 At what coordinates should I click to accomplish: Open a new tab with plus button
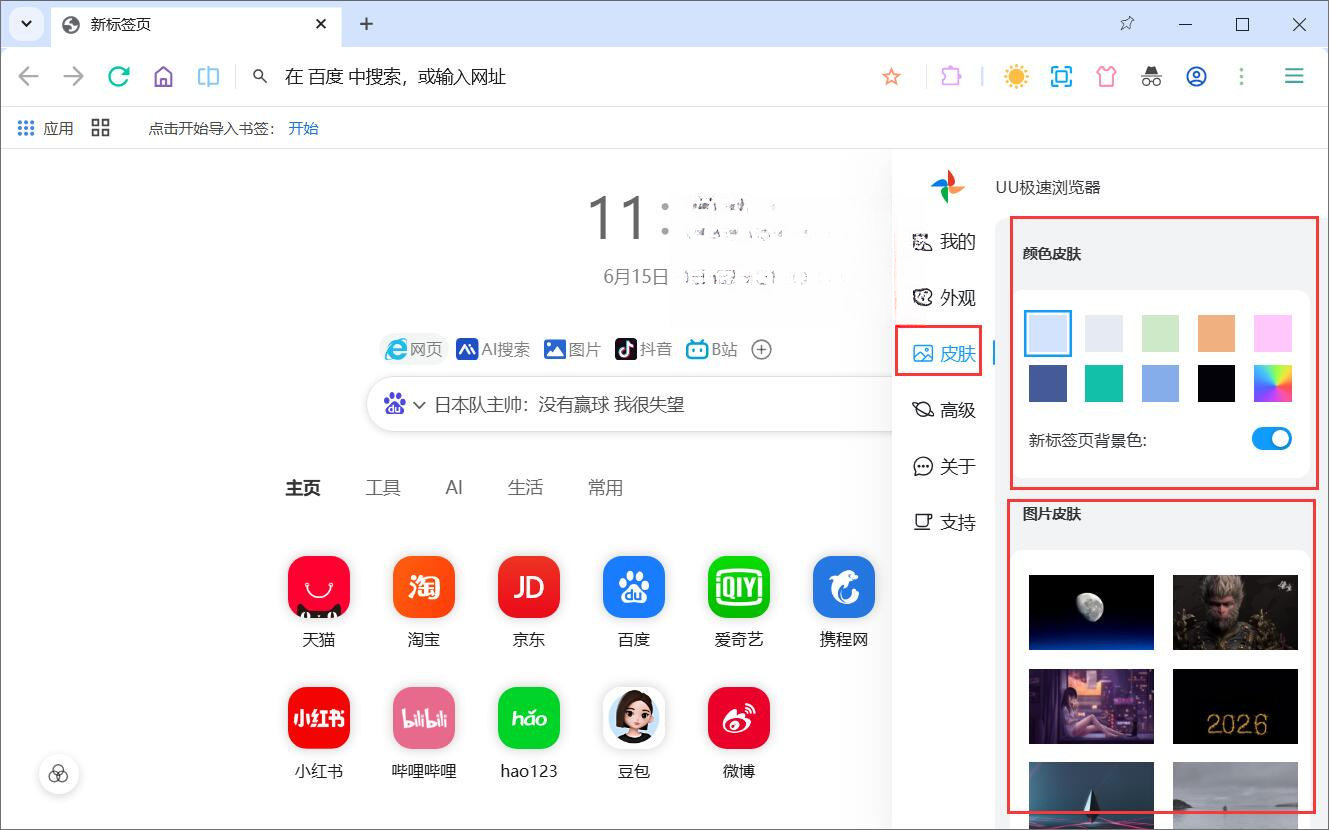click(x=366, y=24)
